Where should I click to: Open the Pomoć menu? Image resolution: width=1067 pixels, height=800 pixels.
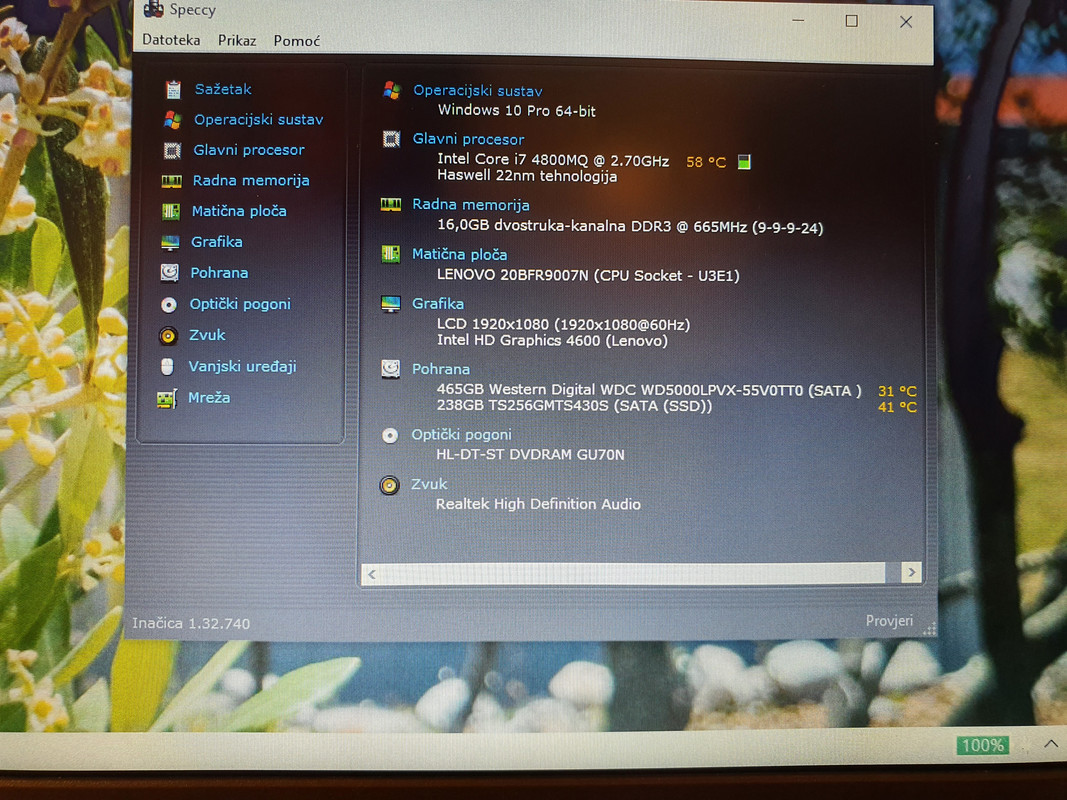[297, 41]
